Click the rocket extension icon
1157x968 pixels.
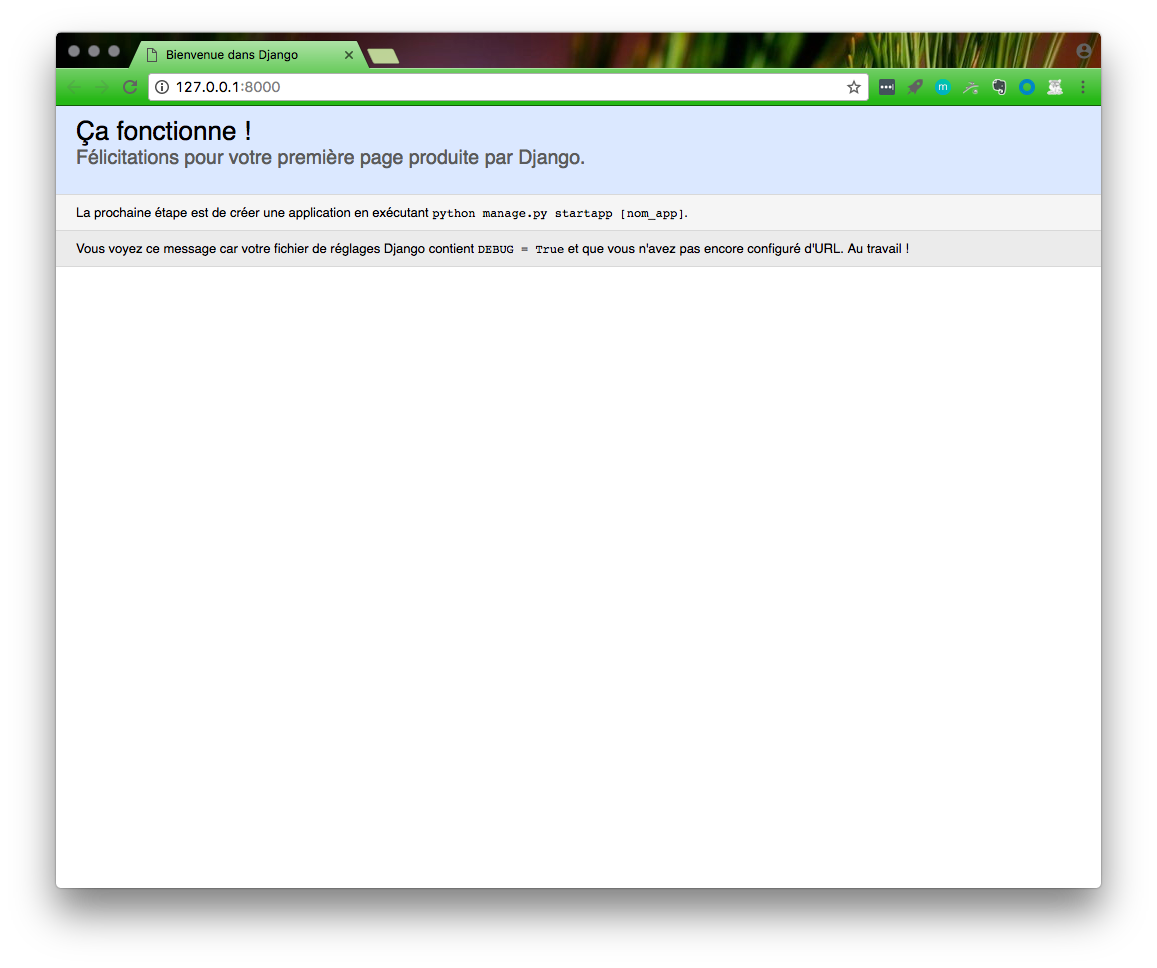(x=914, y=87)
